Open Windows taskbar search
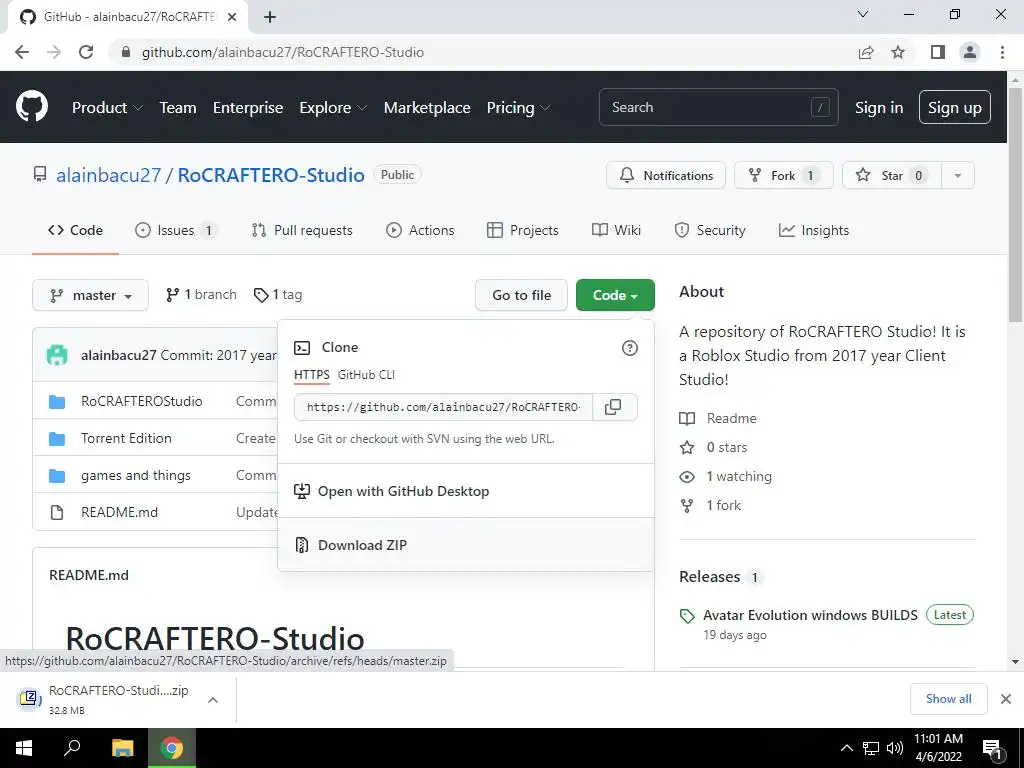 (72, 748)
